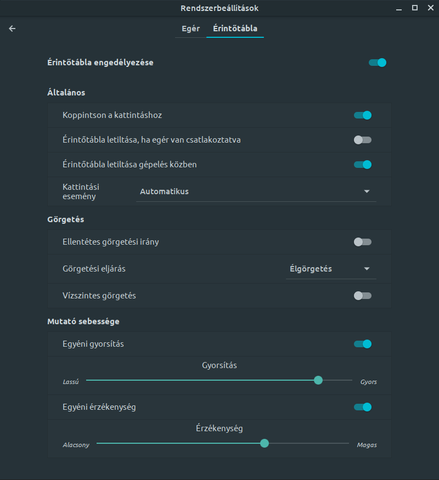Maximize the Rendszerbeállítások window

(x=415, y=8)
